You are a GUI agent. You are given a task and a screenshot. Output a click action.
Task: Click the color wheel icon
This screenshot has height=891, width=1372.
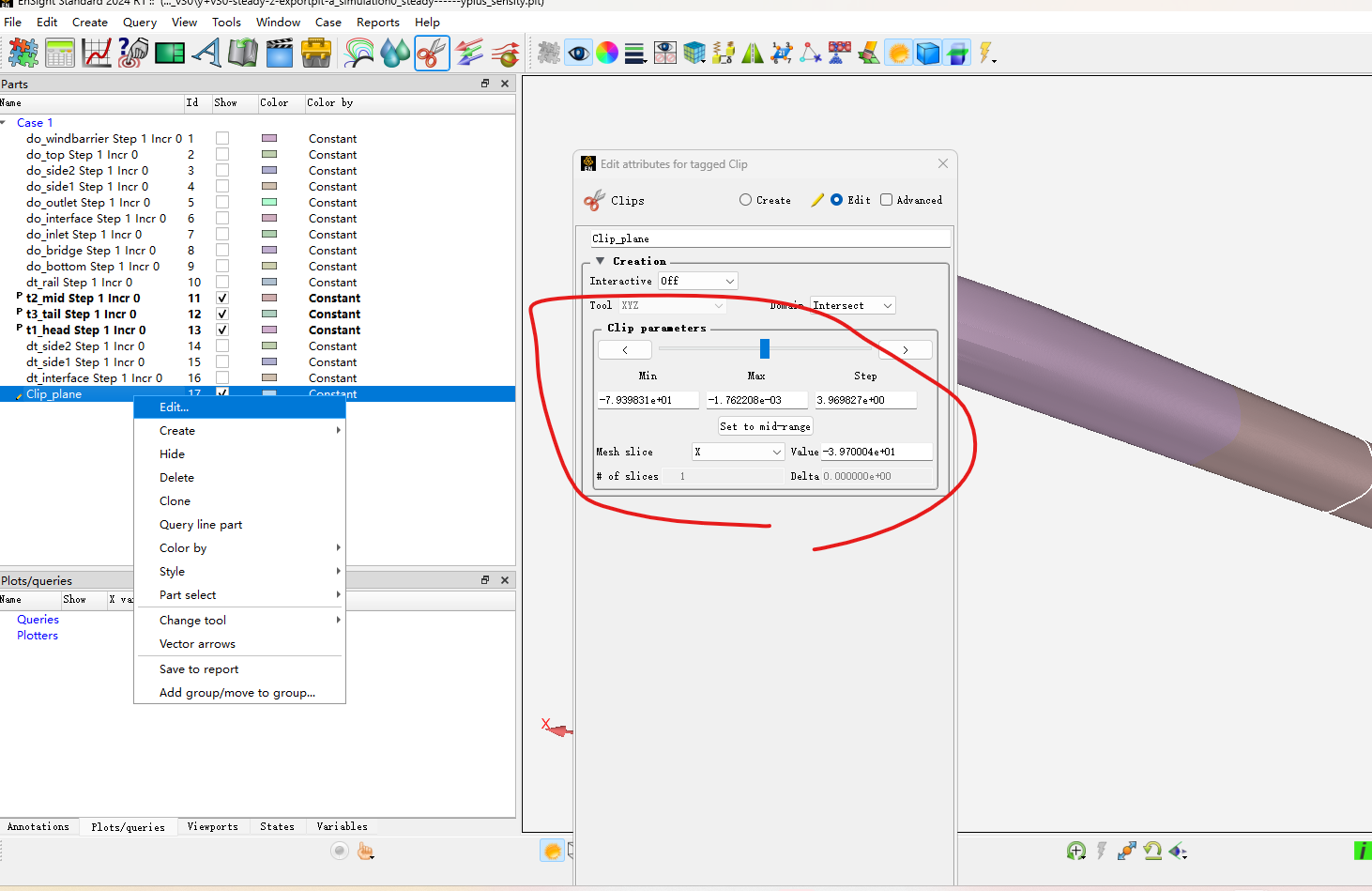(607, 54)
